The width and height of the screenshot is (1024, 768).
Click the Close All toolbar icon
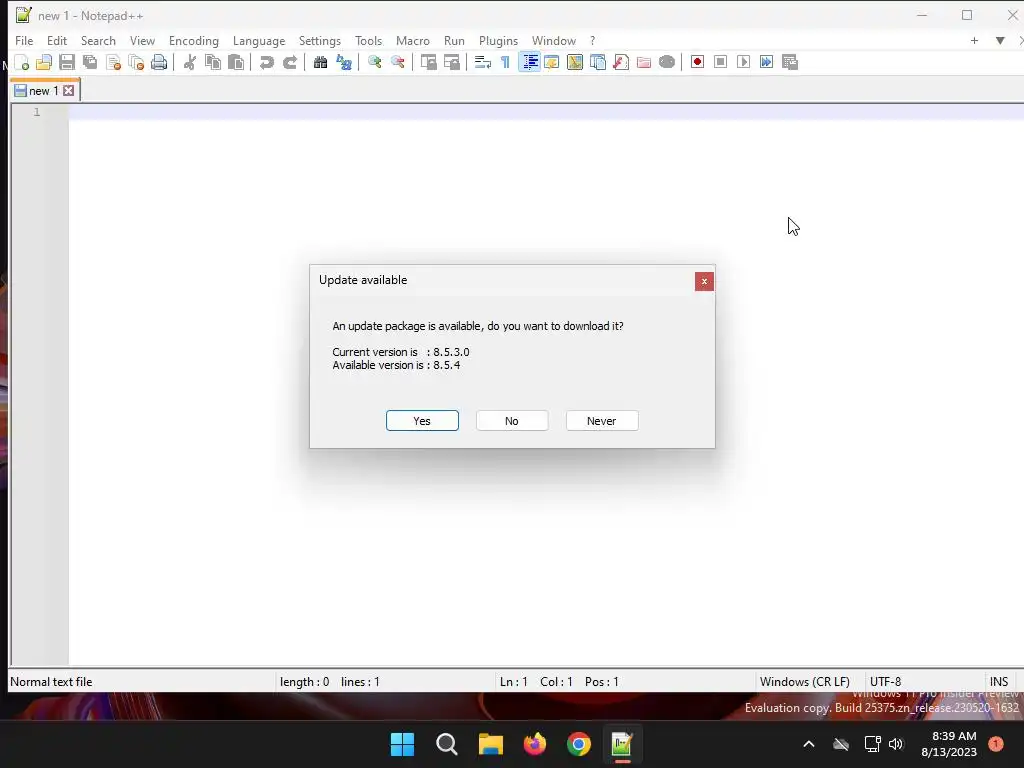tap(136, 62)
